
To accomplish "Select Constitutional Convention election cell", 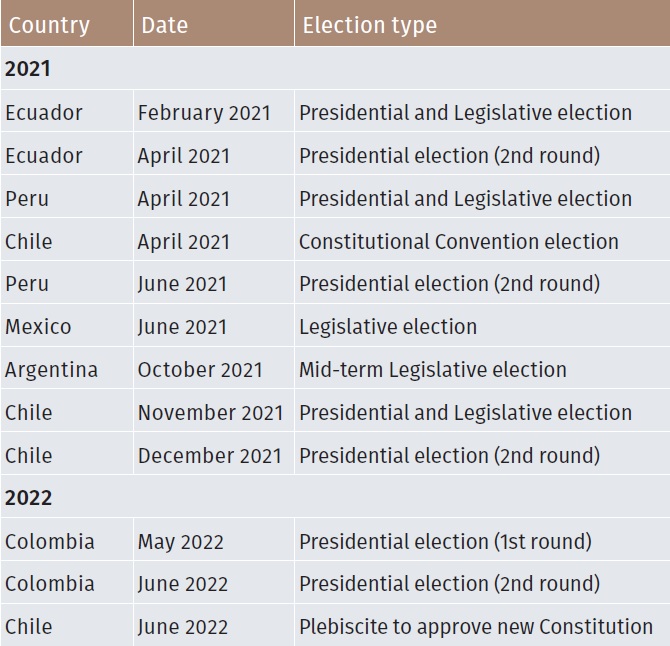I will click(482, 240).
